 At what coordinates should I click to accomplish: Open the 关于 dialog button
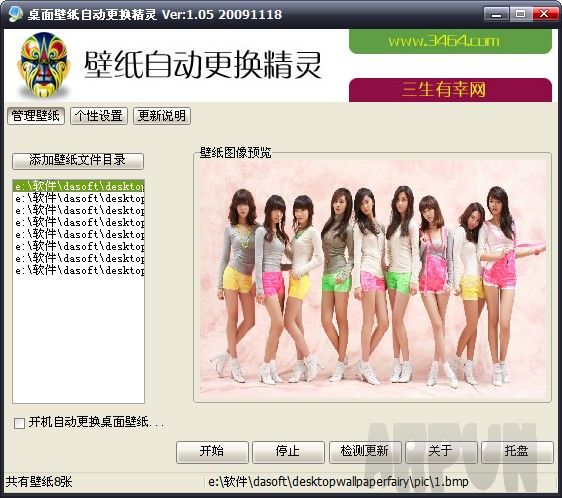(441, 451)
